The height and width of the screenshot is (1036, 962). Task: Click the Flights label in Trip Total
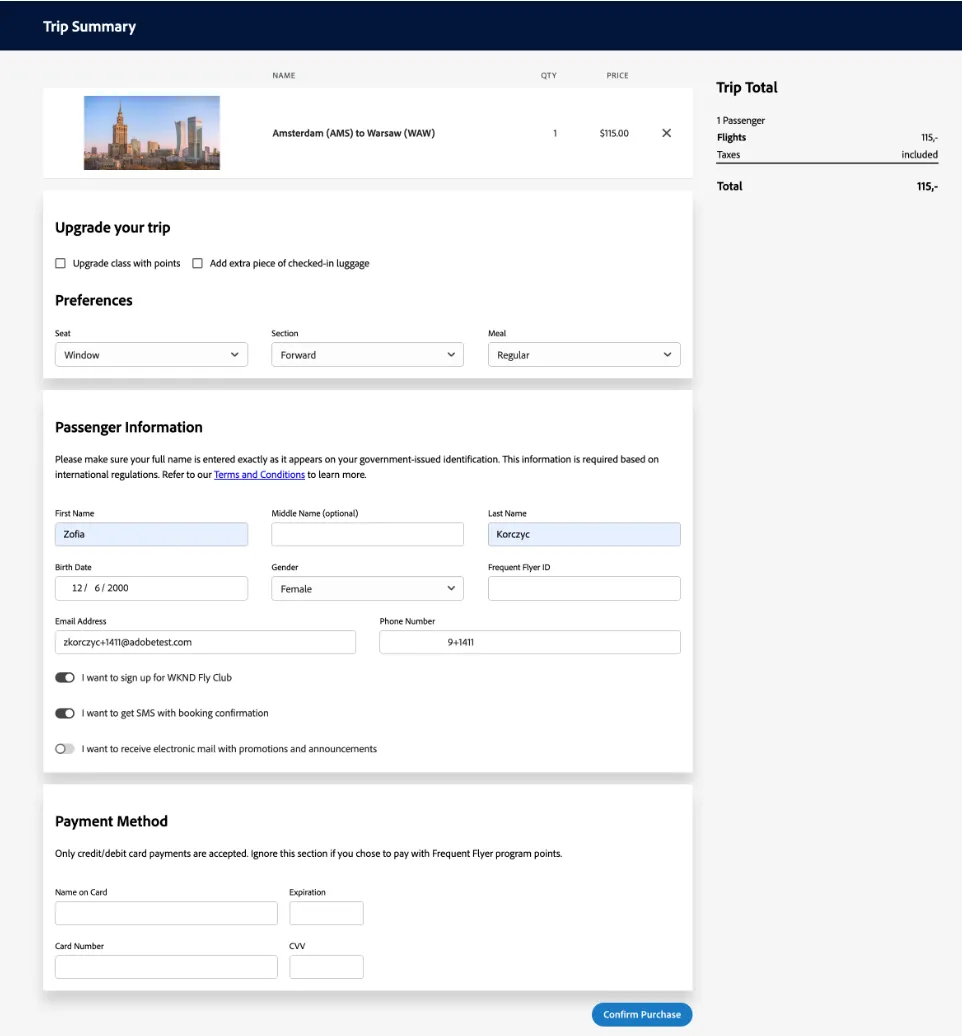click(x=731, y=137)
